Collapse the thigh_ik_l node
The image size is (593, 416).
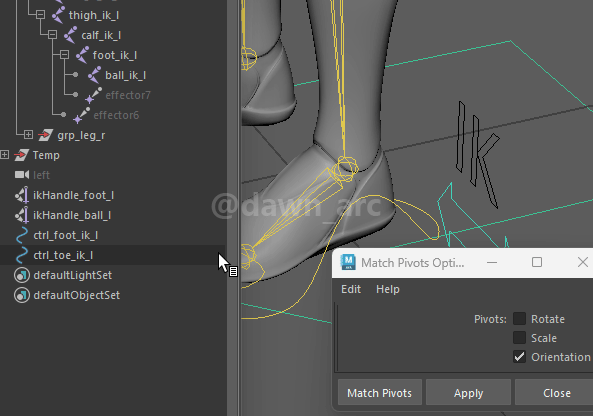tap(40, 15)
